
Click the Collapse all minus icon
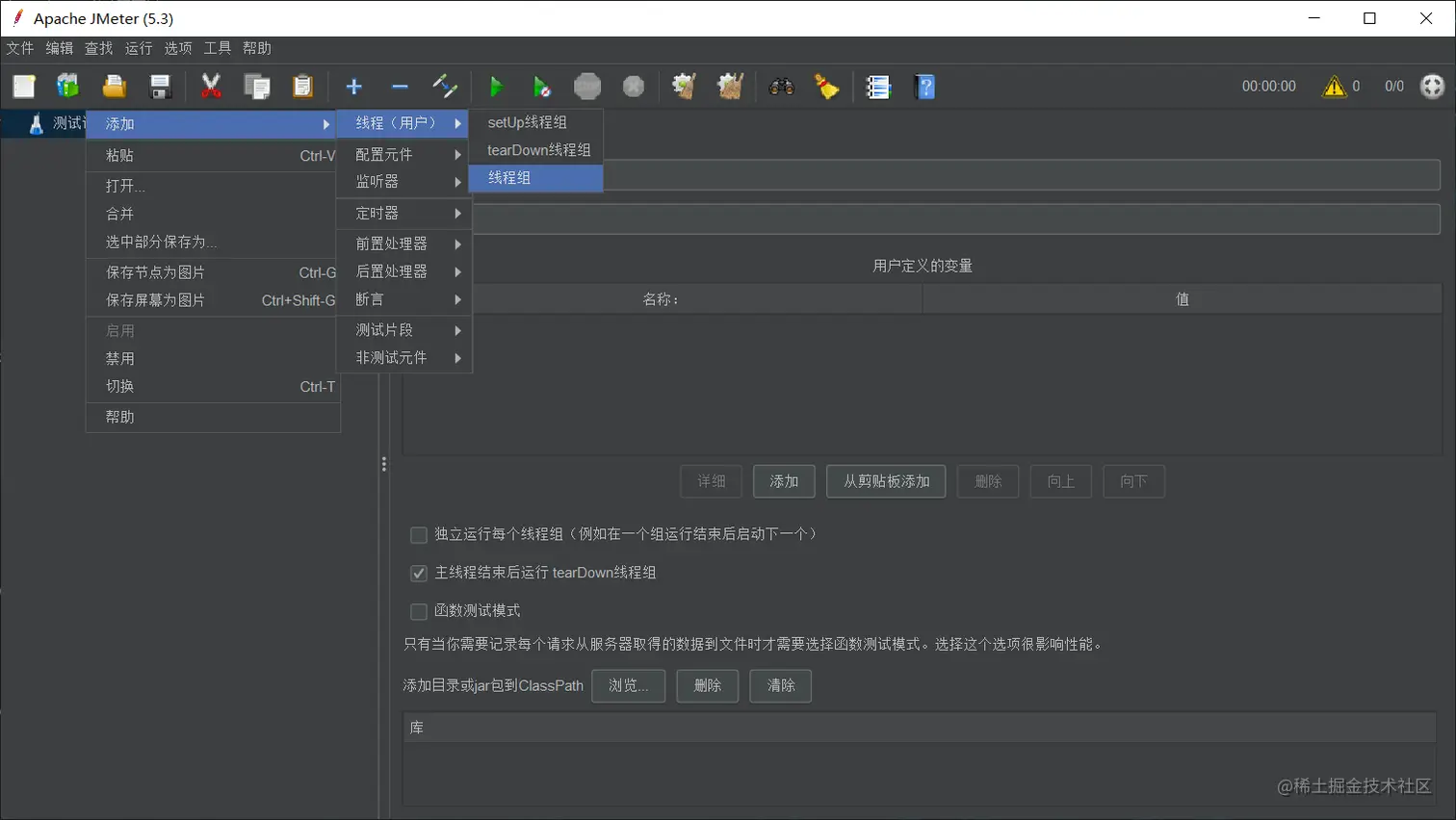(x=400, y=87)
